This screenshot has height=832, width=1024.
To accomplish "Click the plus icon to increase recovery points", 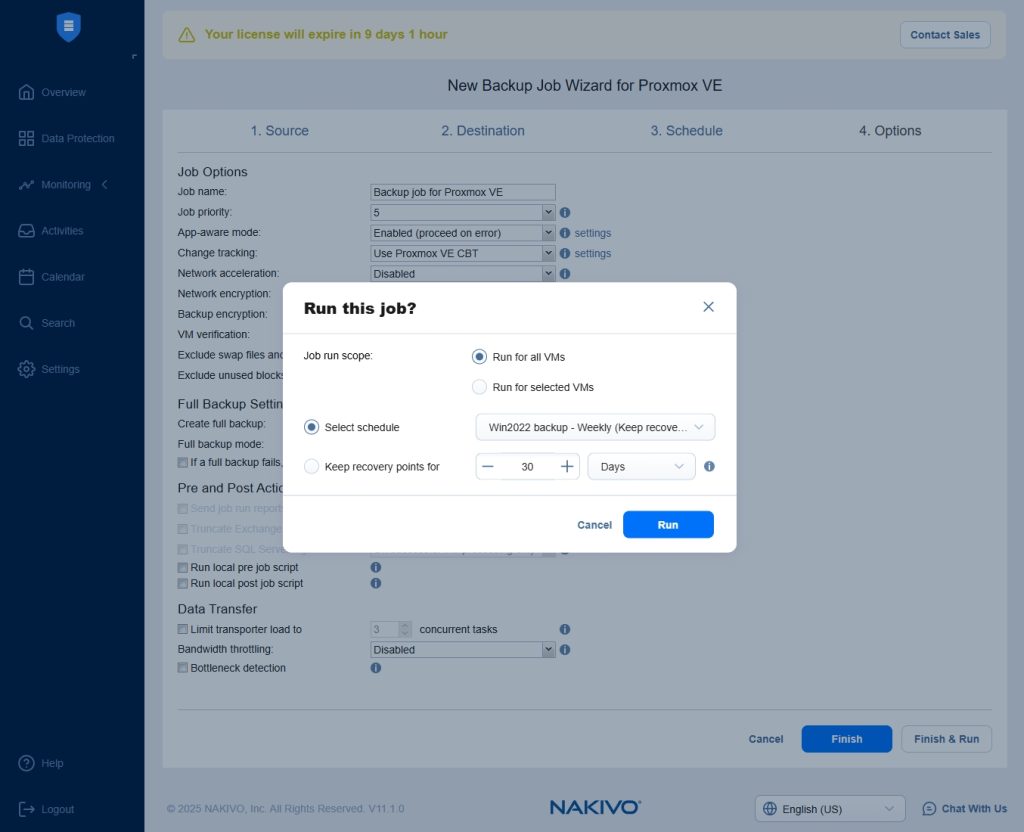I will [x=567, y=466].
